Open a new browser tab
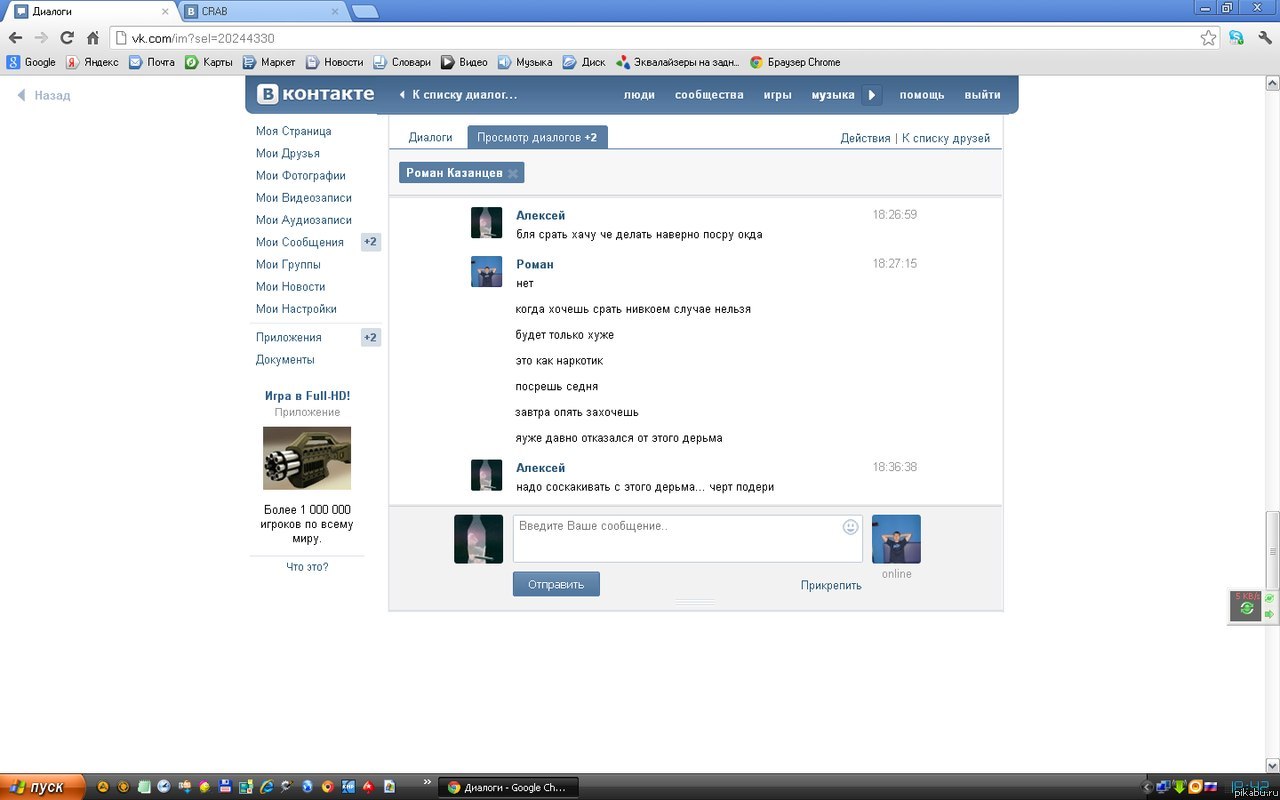Viewport: 1280px width, 800px height. [365, 12]
